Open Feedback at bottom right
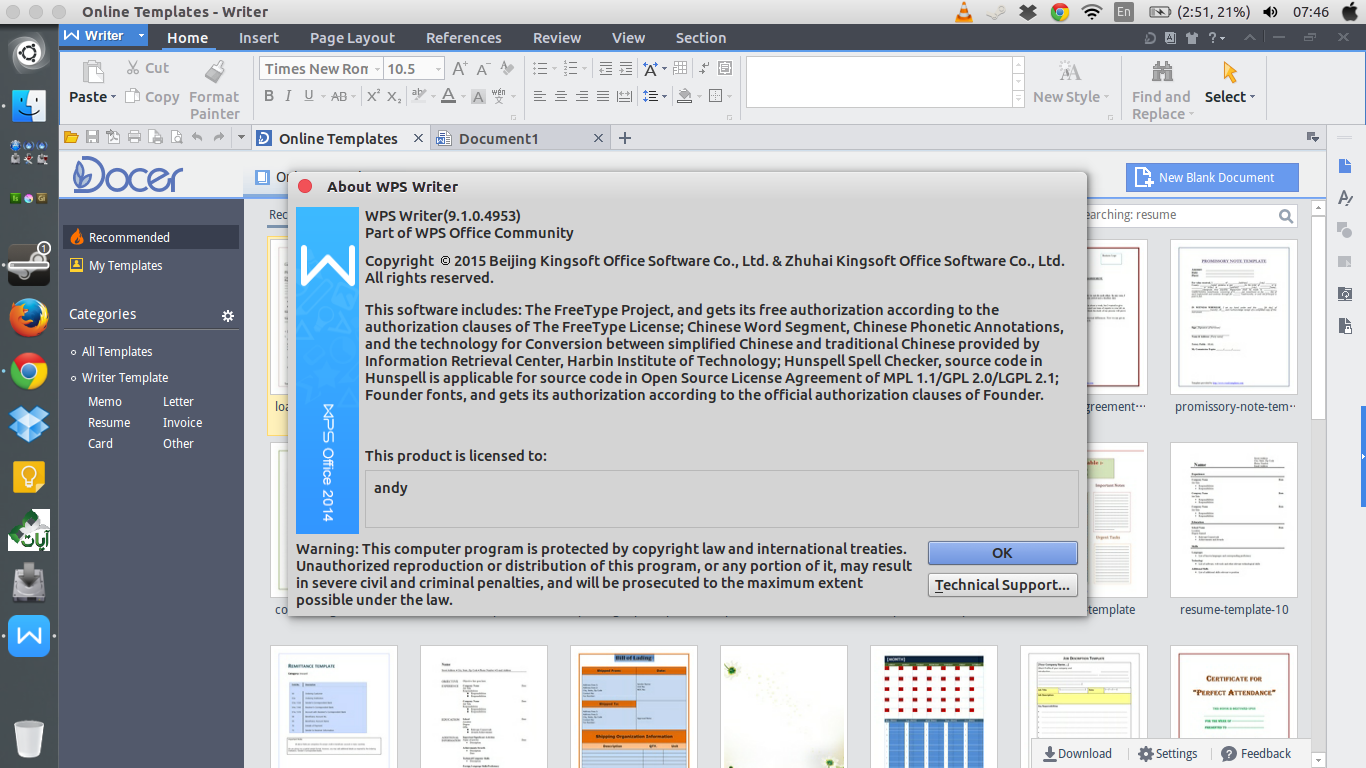 1256,754
